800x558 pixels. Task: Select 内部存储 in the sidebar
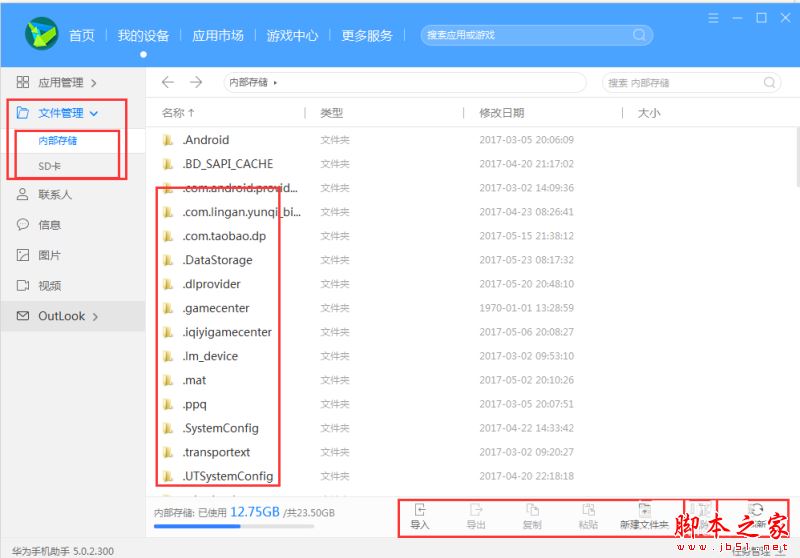58,140
